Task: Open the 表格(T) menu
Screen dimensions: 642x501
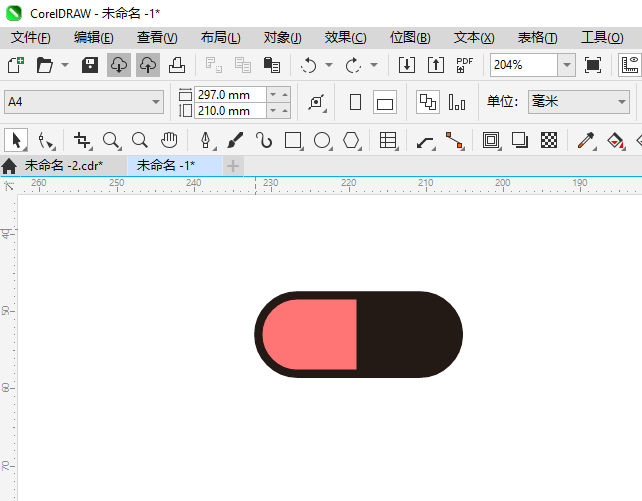Action: click(x=537, y=38)
